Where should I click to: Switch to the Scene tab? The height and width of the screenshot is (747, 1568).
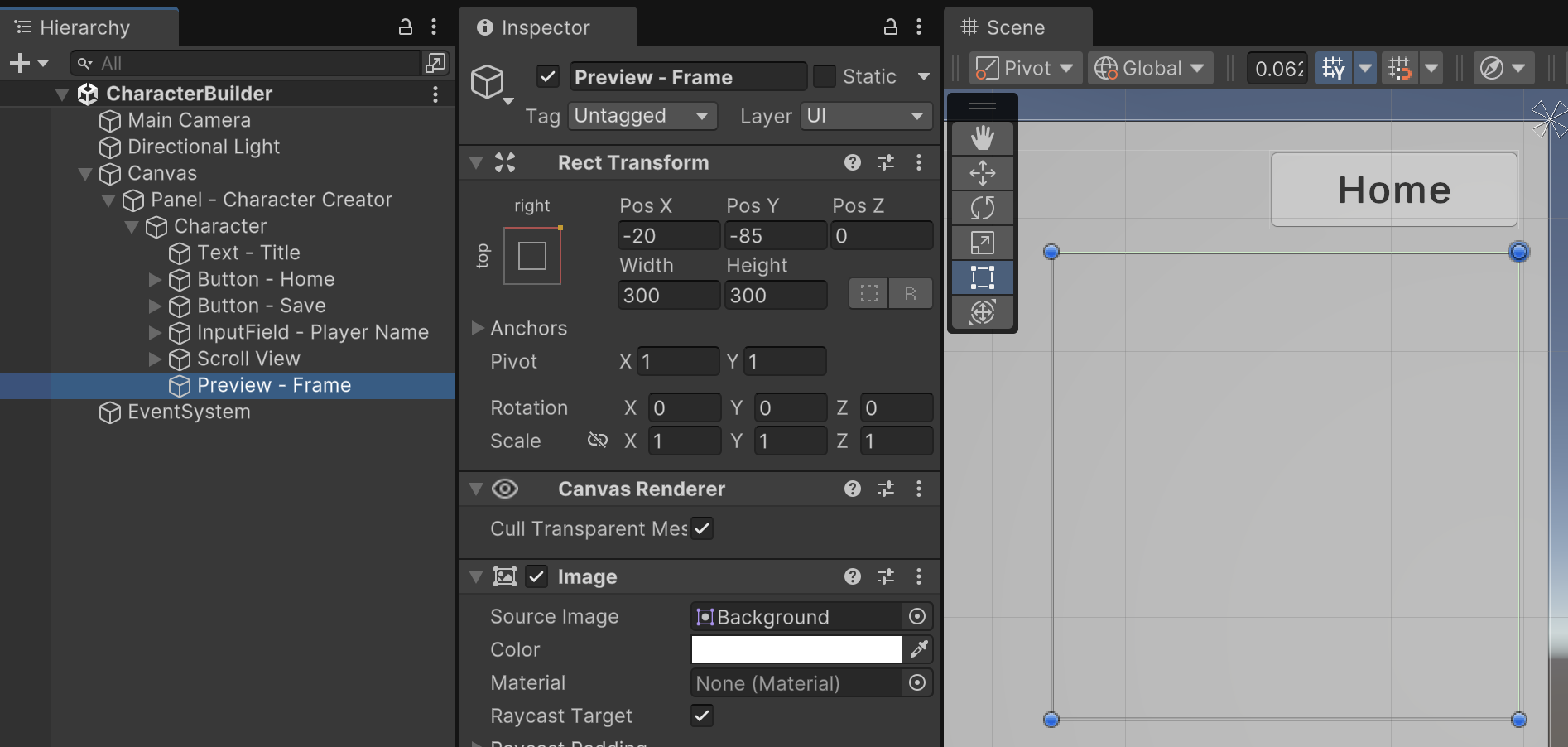point(1015,27)
